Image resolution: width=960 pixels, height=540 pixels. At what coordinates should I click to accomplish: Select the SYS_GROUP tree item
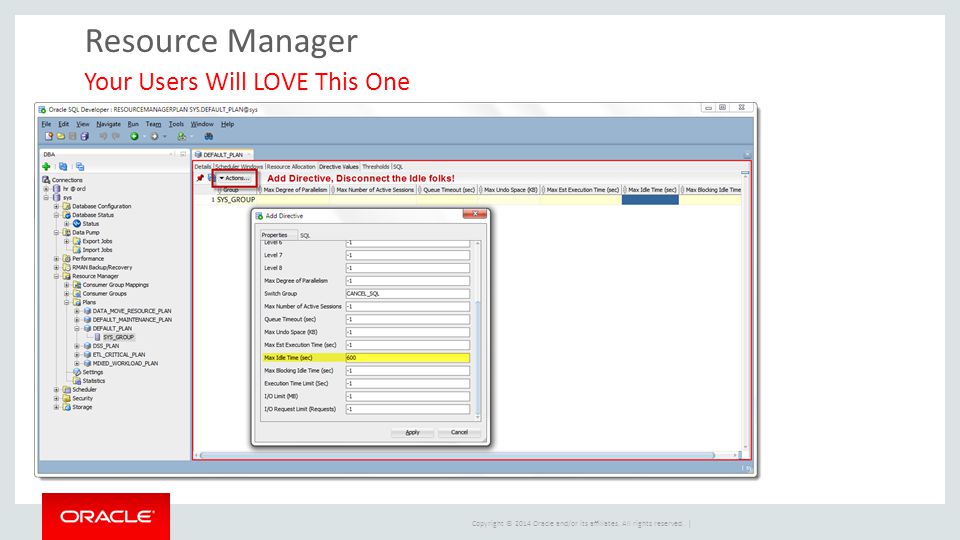[x=118, y=337]
